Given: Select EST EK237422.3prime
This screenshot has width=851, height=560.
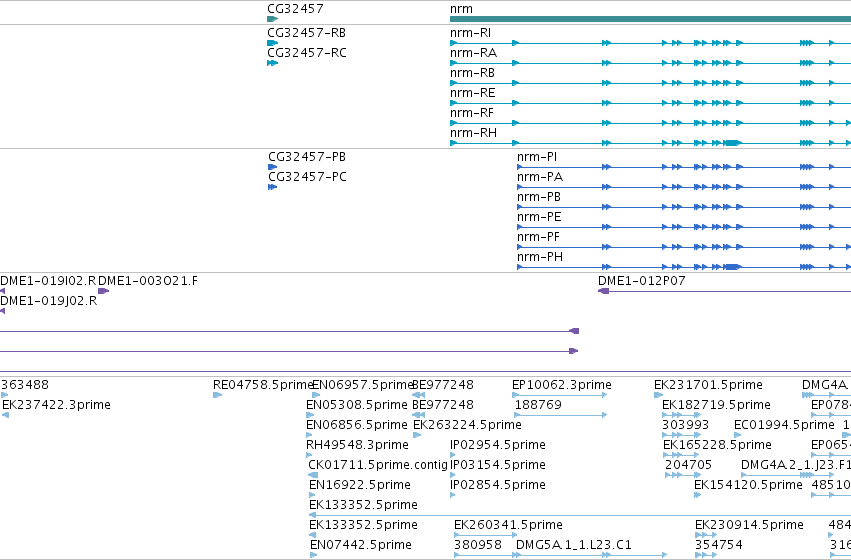Looking at the screenshot, I should [56, 405].
